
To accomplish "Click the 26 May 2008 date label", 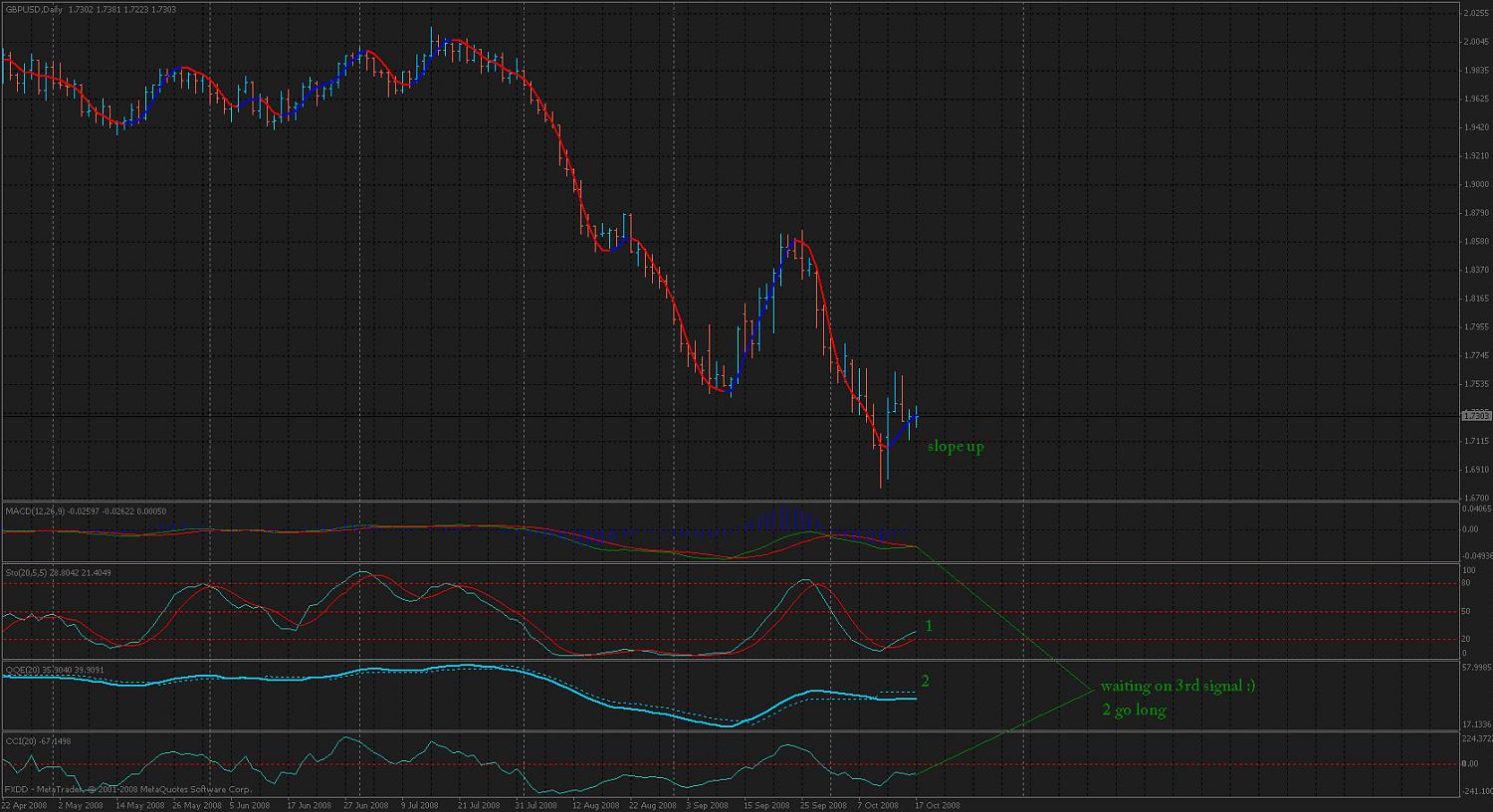I will point(196,805).
